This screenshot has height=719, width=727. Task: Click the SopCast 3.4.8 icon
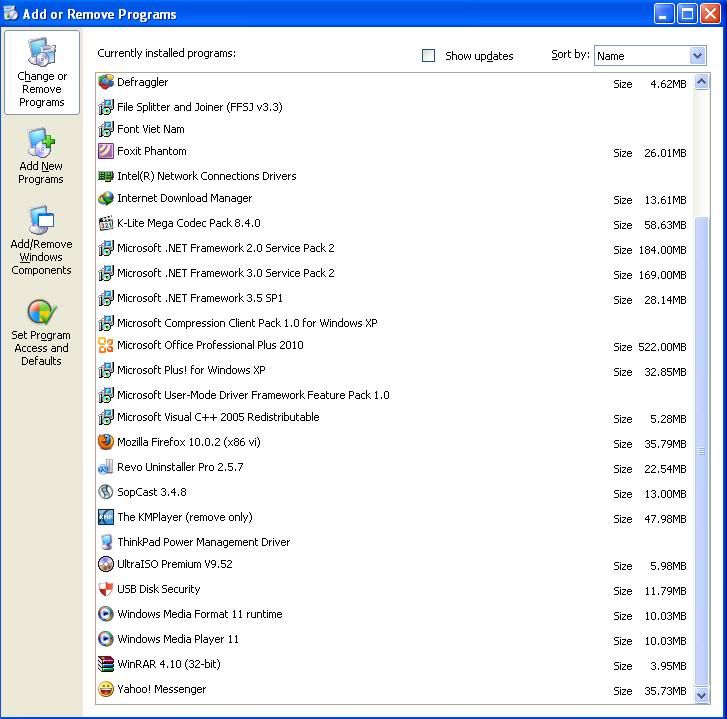(106, 492)
